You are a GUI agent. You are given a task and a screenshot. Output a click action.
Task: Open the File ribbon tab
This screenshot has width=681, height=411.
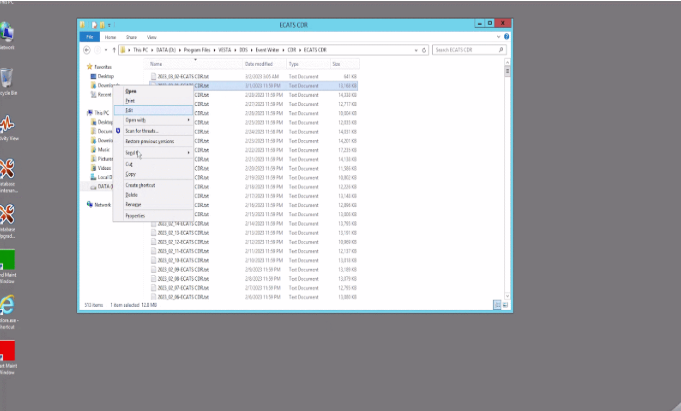coord(89,37)
